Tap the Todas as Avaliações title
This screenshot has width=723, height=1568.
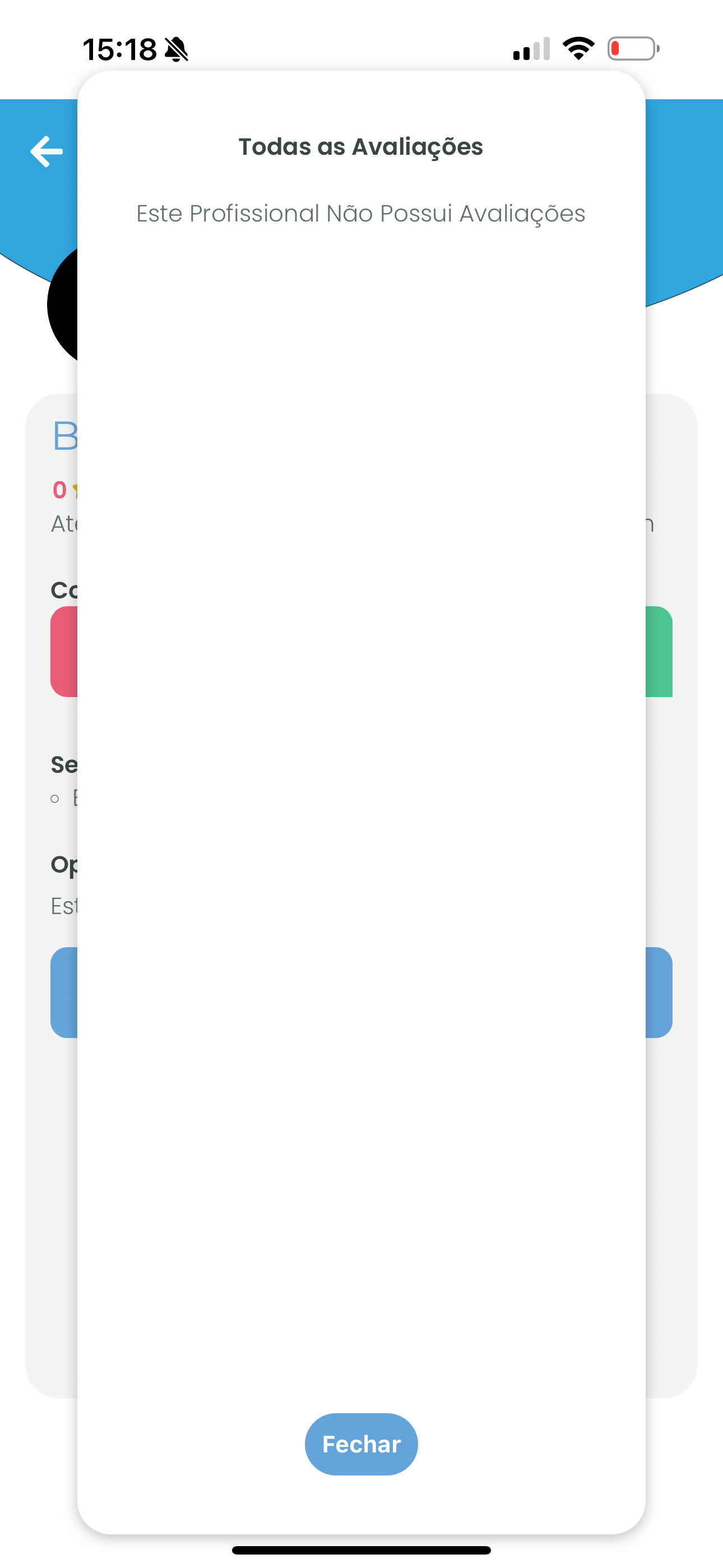tap(361, 147)
